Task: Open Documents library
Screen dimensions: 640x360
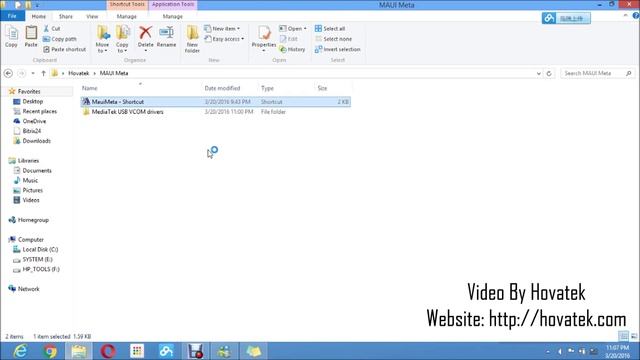Action: click(37, 171)
